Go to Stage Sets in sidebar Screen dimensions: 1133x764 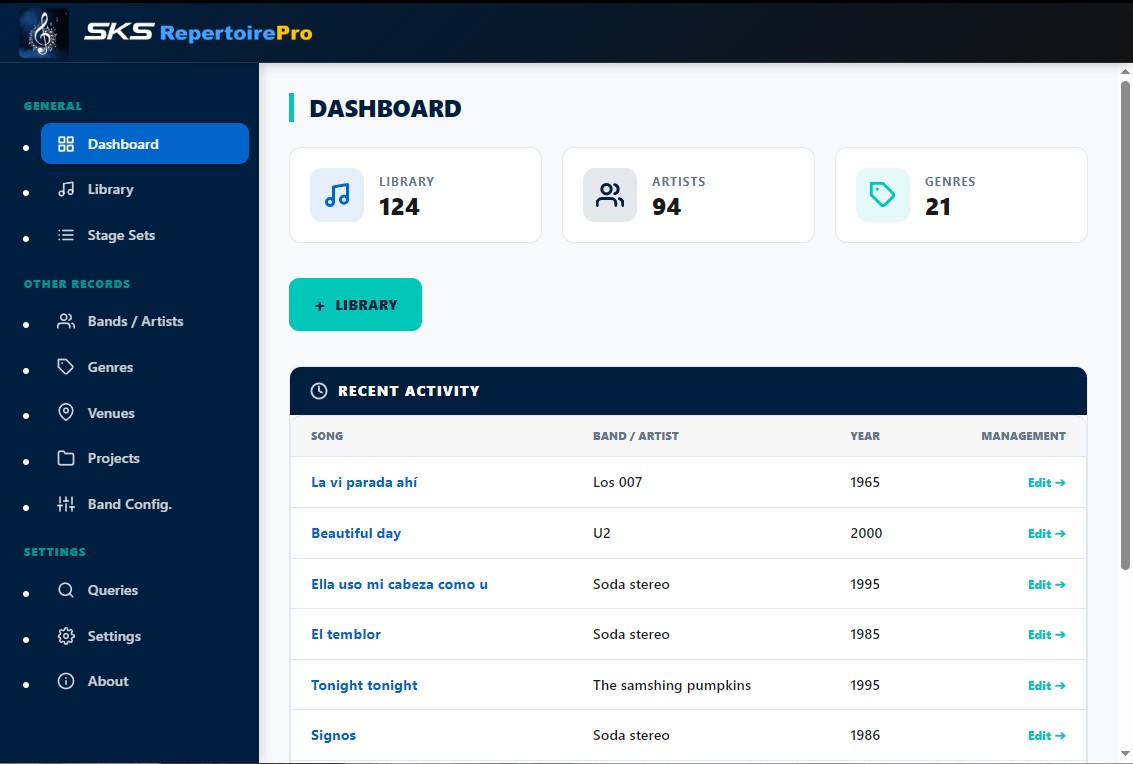[121, 235]
